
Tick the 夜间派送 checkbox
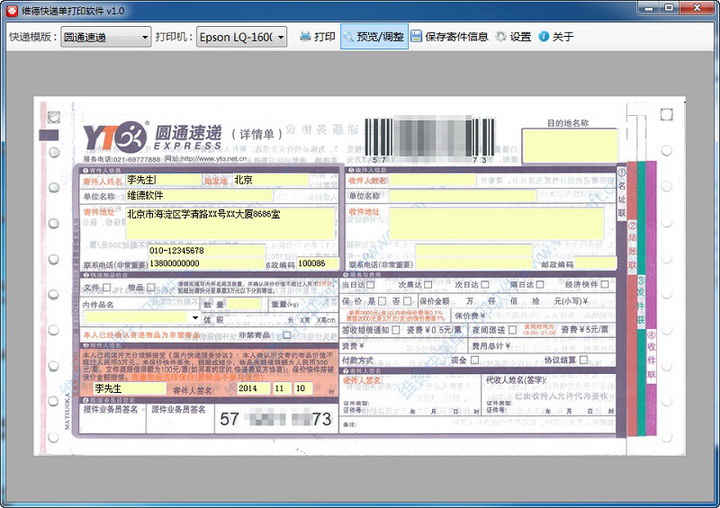[512, 330]
